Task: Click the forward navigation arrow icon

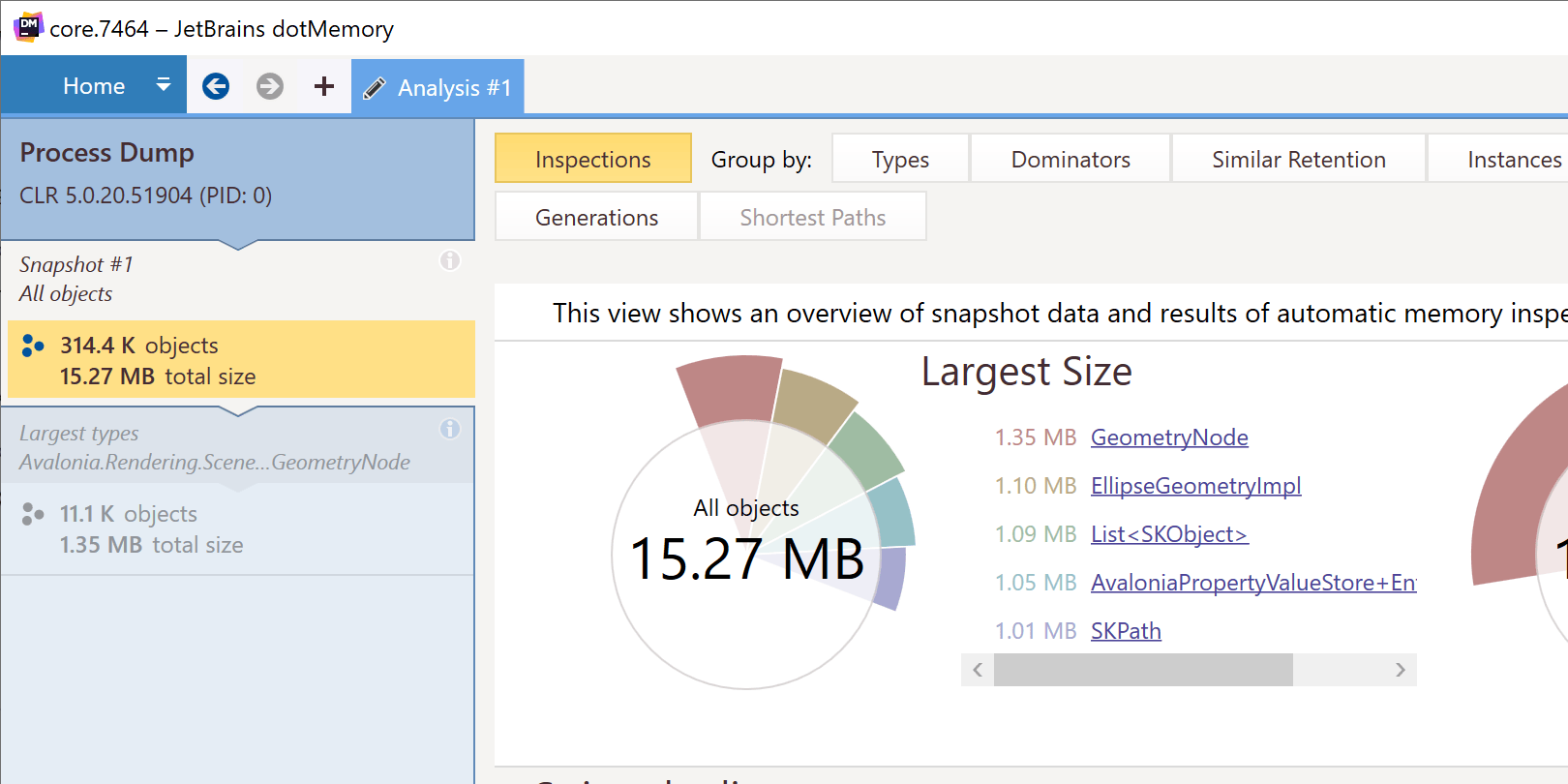Action: coord(270,87)
